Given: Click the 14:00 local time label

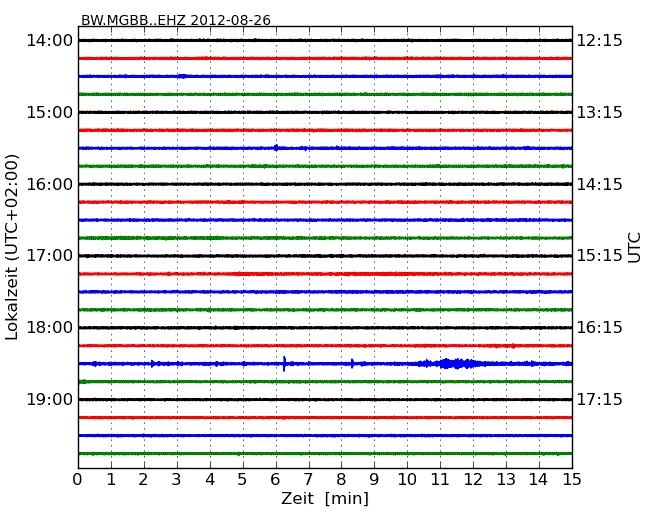Looking at the screenshot, I should pos(49,41).
